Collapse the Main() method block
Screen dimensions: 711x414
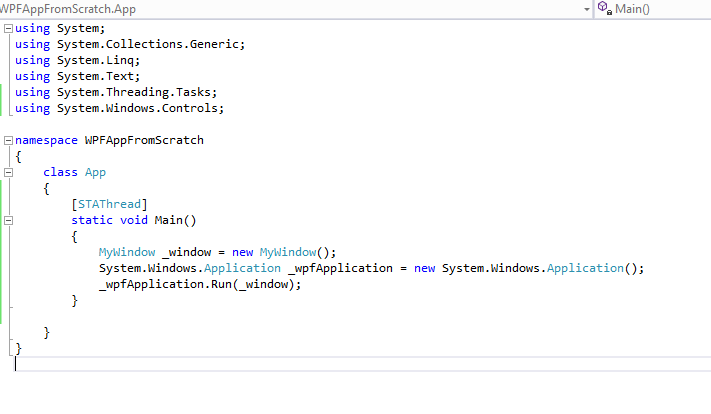[8, 220]
